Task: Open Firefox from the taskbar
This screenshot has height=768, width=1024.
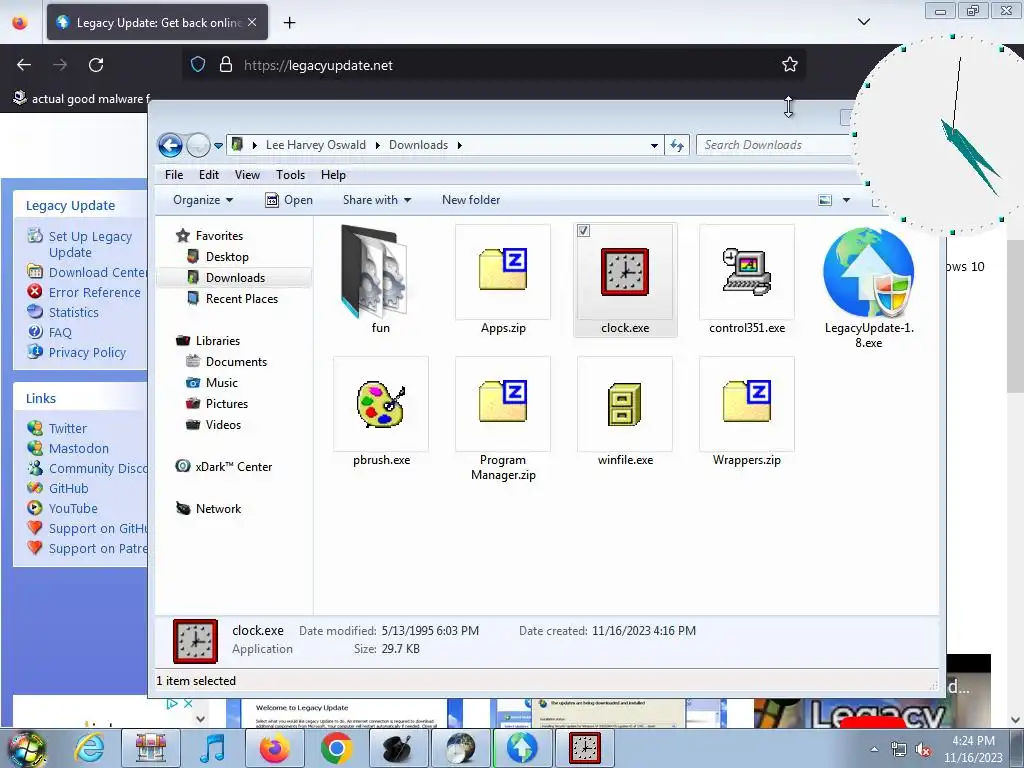Action: (x=274, y=748)
